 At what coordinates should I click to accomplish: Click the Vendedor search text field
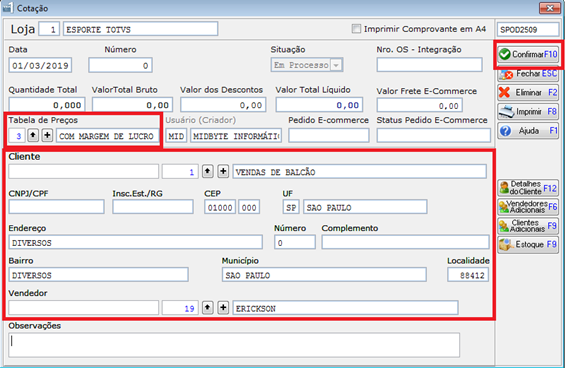tap(84, 308)
